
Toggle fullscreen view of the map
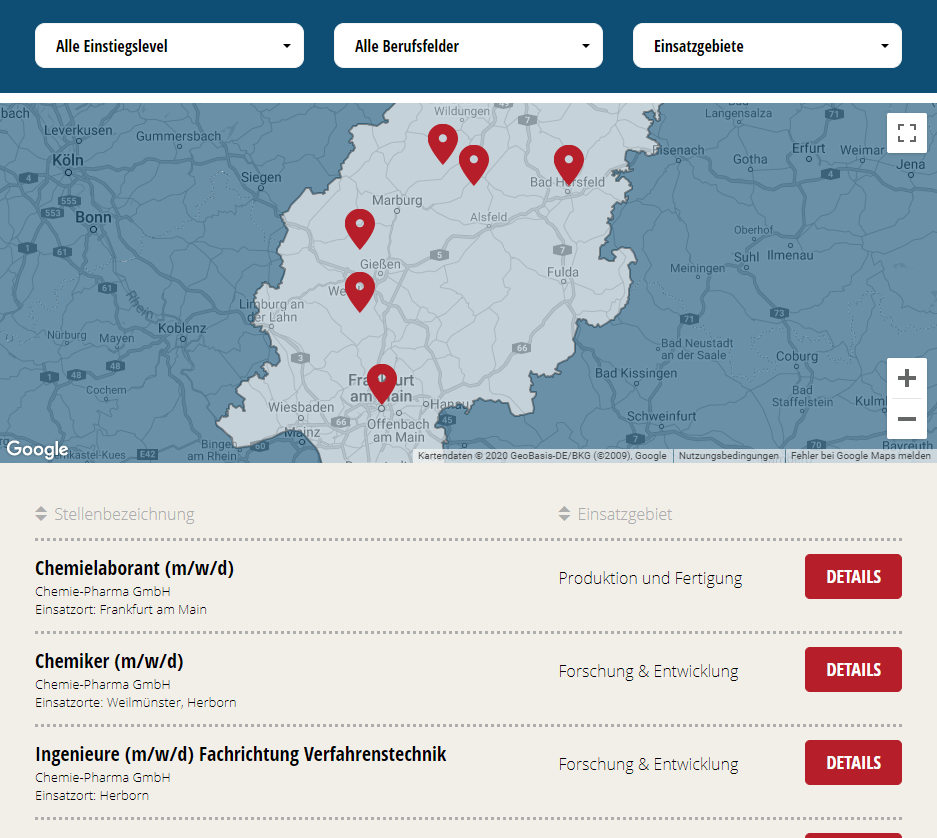point(906,133)
